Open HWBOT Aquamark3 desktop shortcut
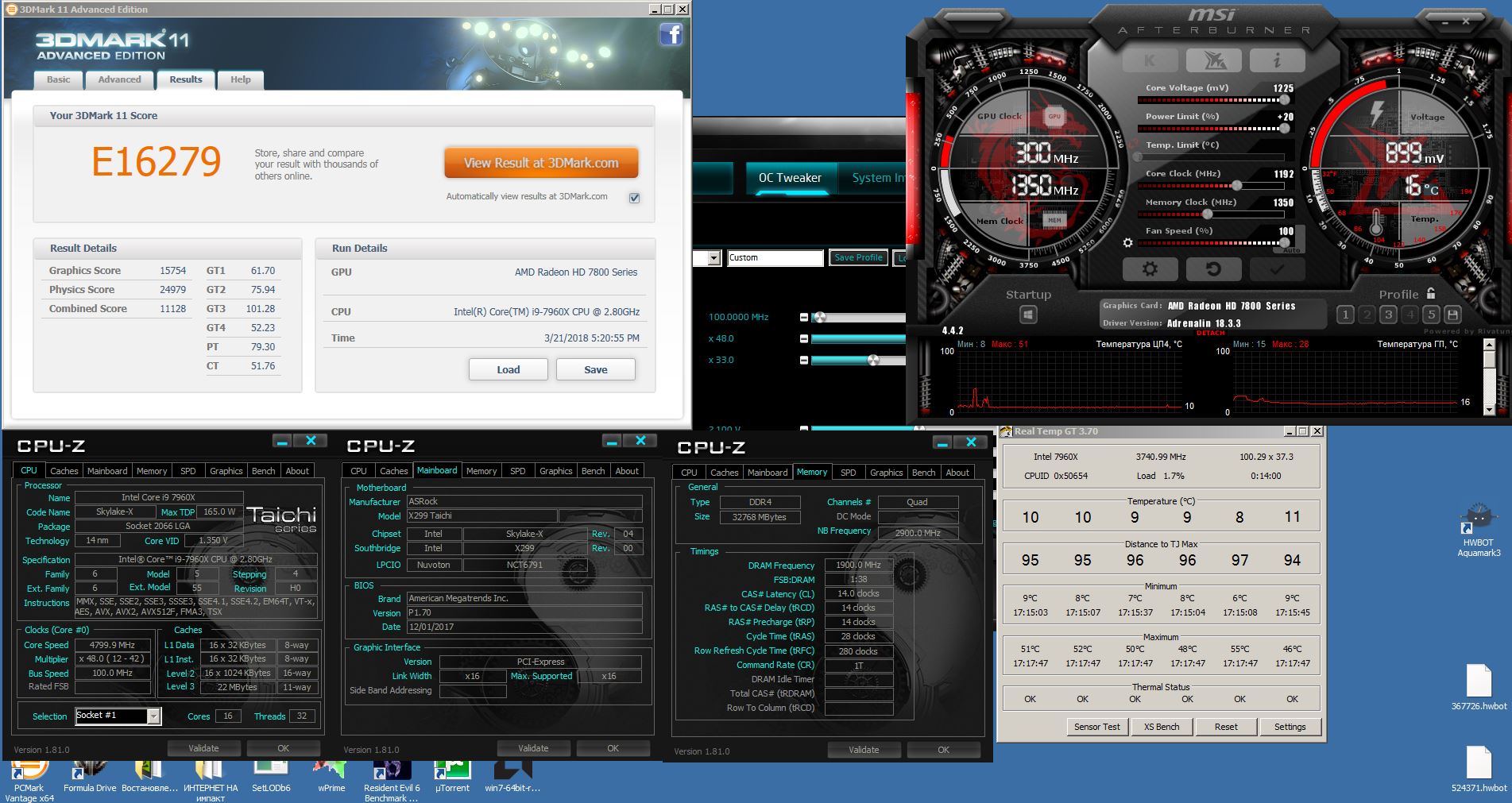1512x803 pixels. pos(1479,529)
